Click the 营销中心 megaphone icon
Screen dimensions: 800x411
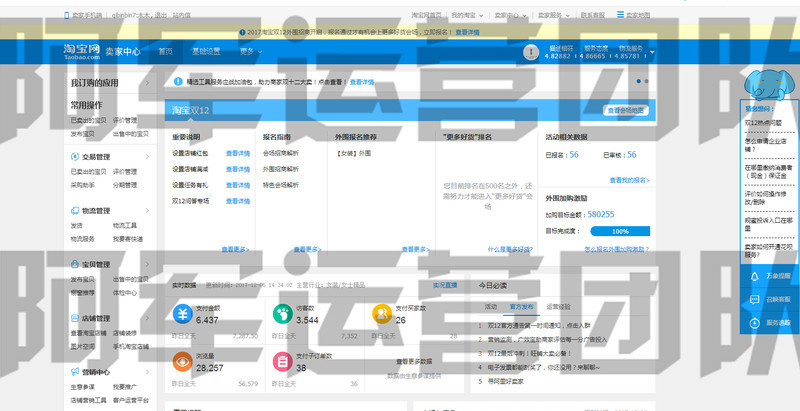[75, 372]
